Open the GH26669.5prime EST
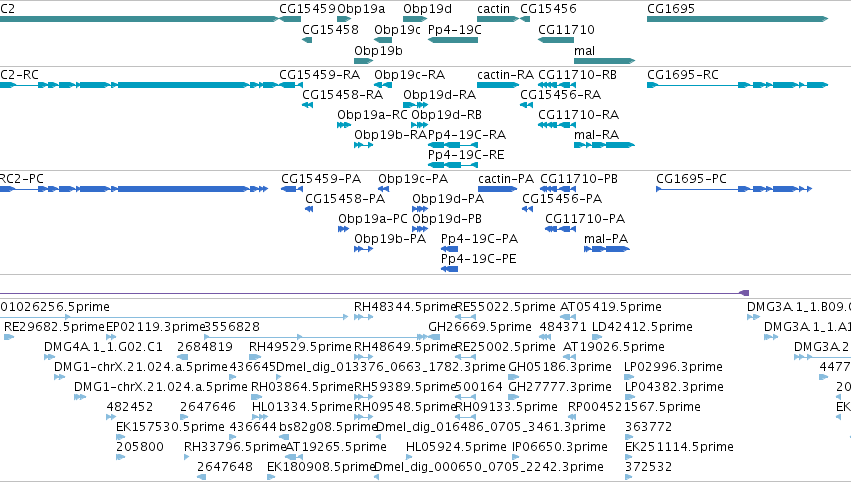The height and width of the screenshot is (482, 851). [x=434, y=338]
